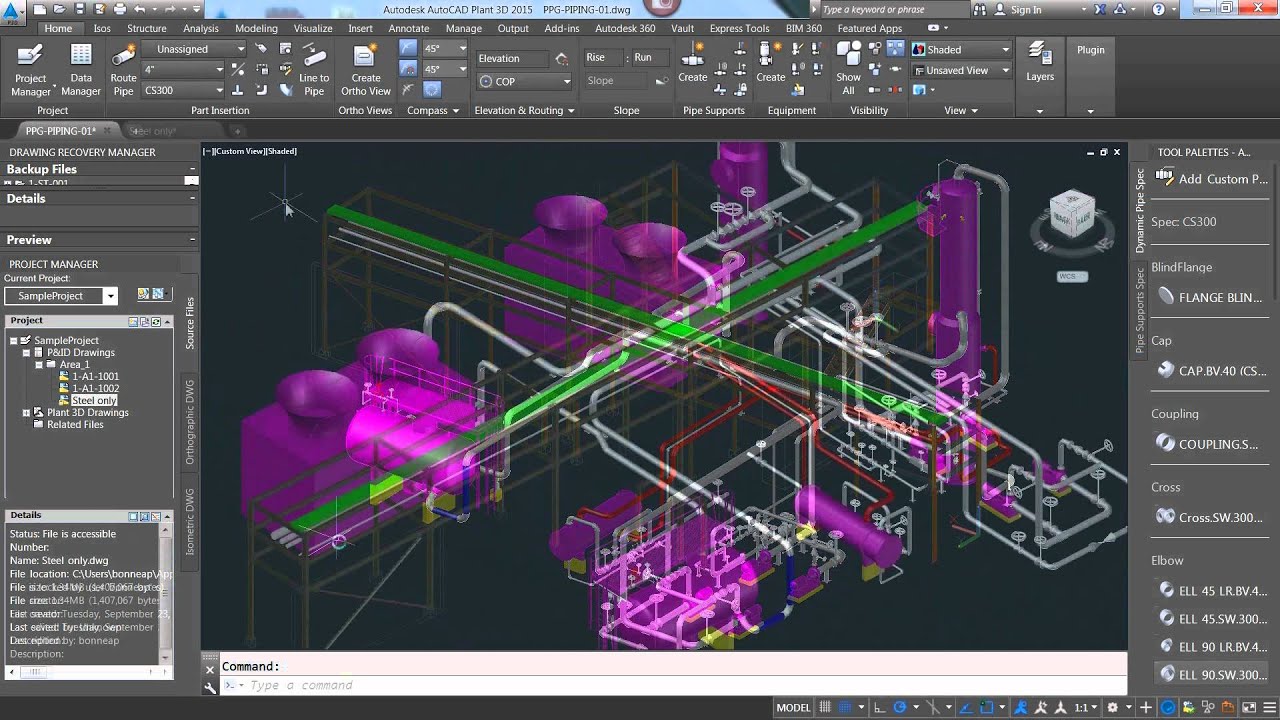This screenshot has width=1280, height=720.
Task: Expand the Plant 3D Drawings tree node
Action: [27, 412]
